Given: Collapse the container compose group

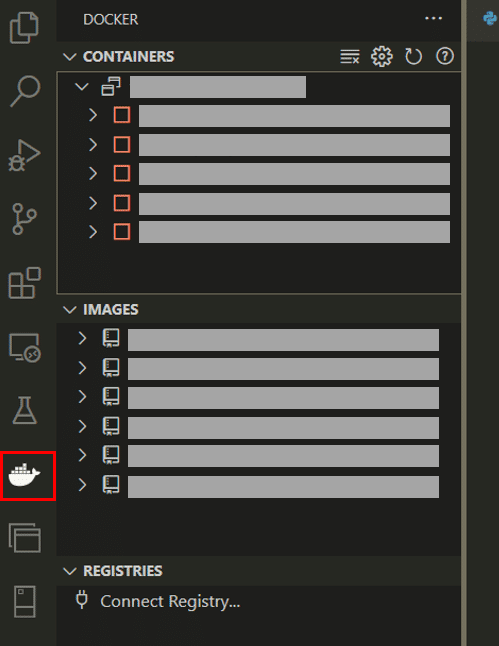Looking at the screenshot, I should click(82, 87).
